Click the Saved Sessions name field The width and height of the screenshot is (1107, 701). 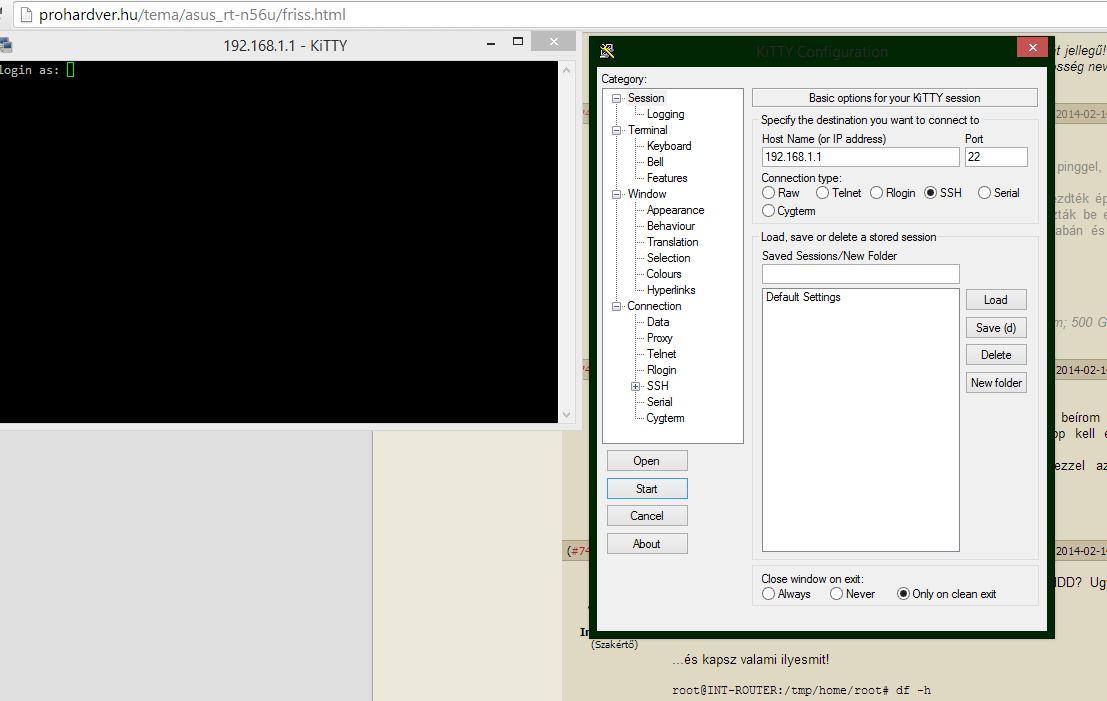click(x=861, y=274)
